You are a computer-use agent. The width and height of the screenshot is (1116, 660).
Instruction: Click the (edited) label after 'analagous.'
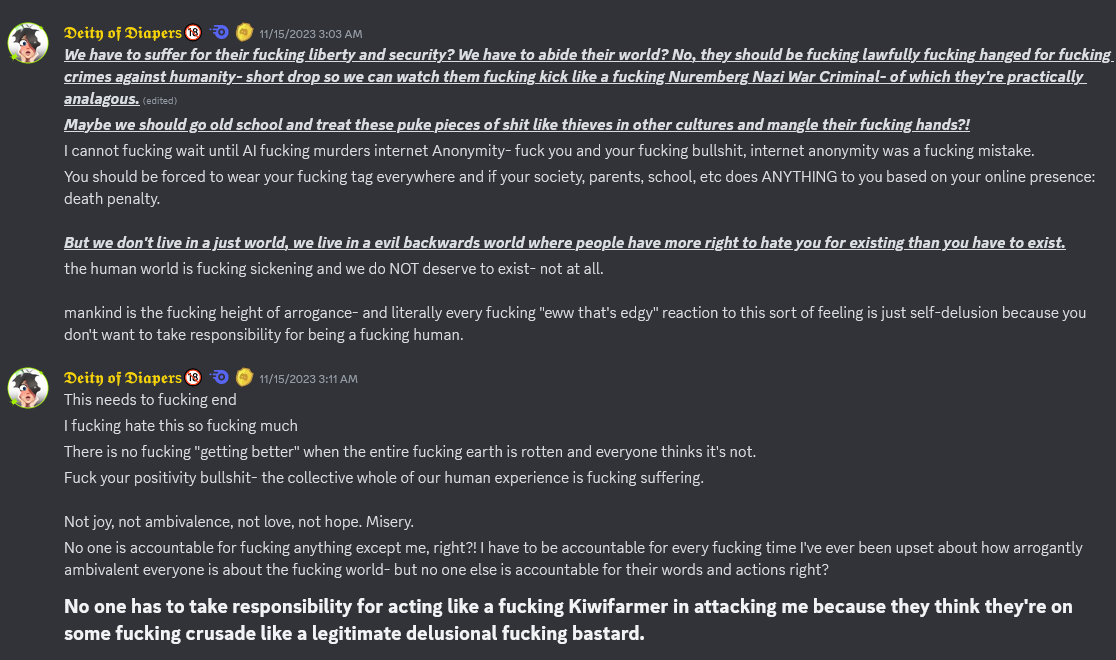pos(159,101)
